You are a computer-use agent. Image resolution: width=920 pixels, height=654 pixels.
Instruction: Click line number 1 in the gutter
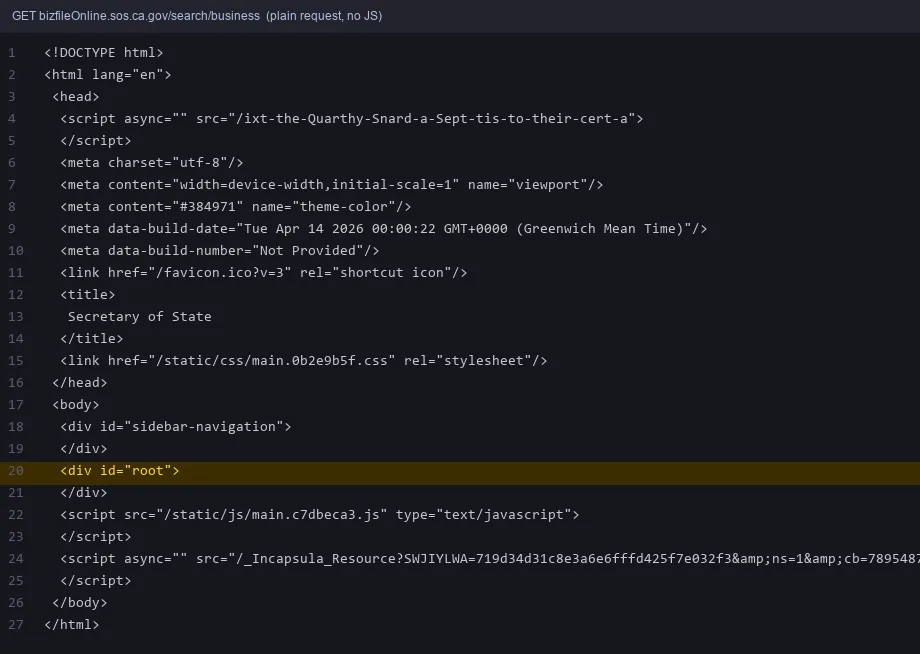(x=12, y=53)
